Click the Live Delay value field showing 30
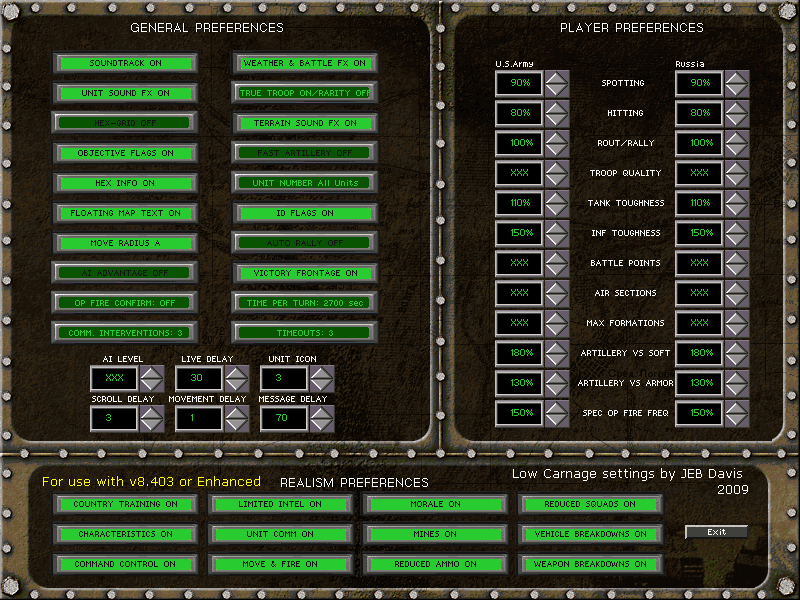This screenshot has width=800, height=600. (199, 379)
